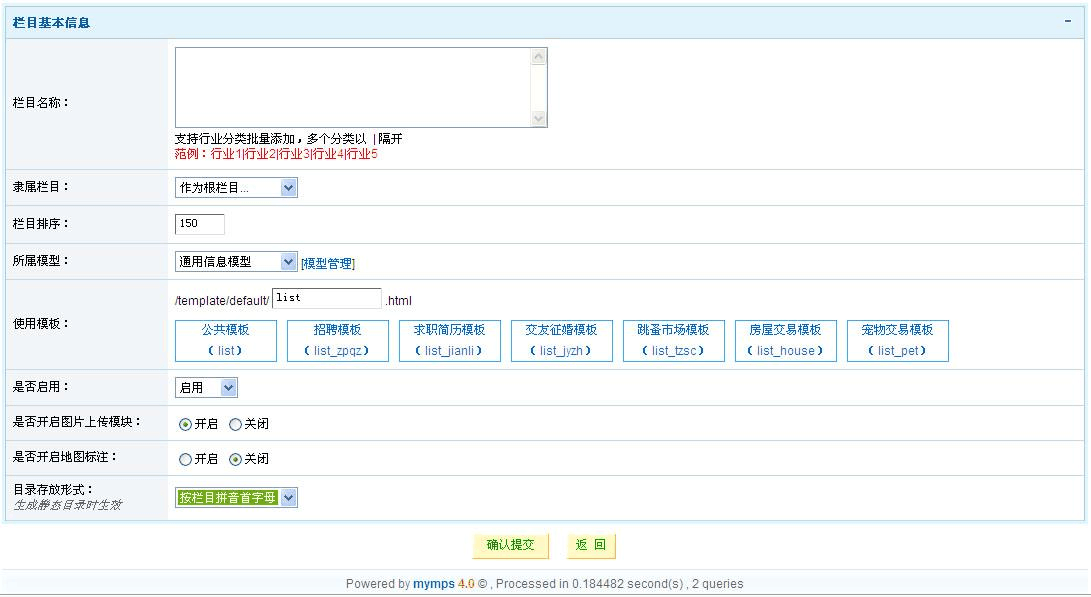
Task: Click the 栏目排序 input field
Action: (x=199, y=224)
